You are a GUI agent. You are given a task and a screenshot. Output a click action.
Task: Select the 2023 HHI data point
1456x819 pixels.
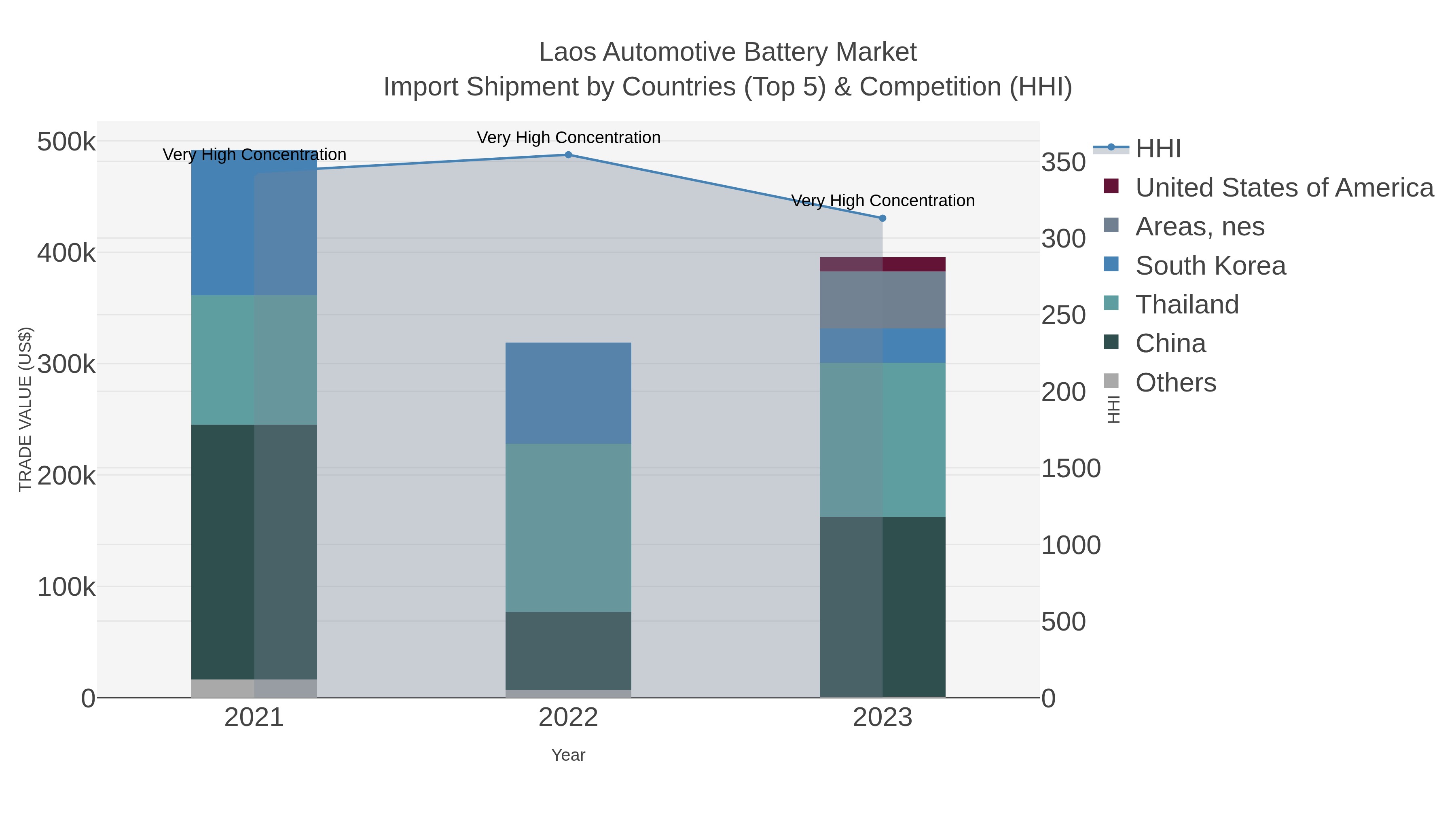(x=882, y=218)
